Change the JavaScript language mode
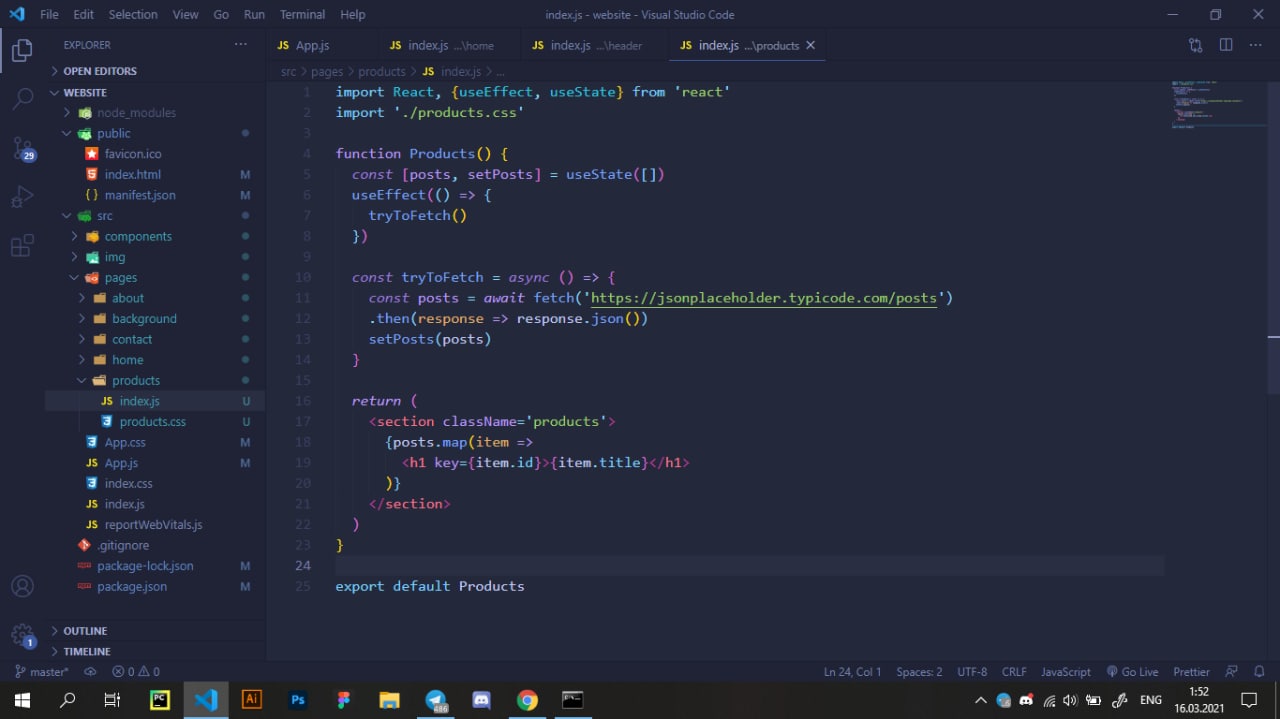The height and width of the screenshot is (719, 1280). coord(1065,672)
